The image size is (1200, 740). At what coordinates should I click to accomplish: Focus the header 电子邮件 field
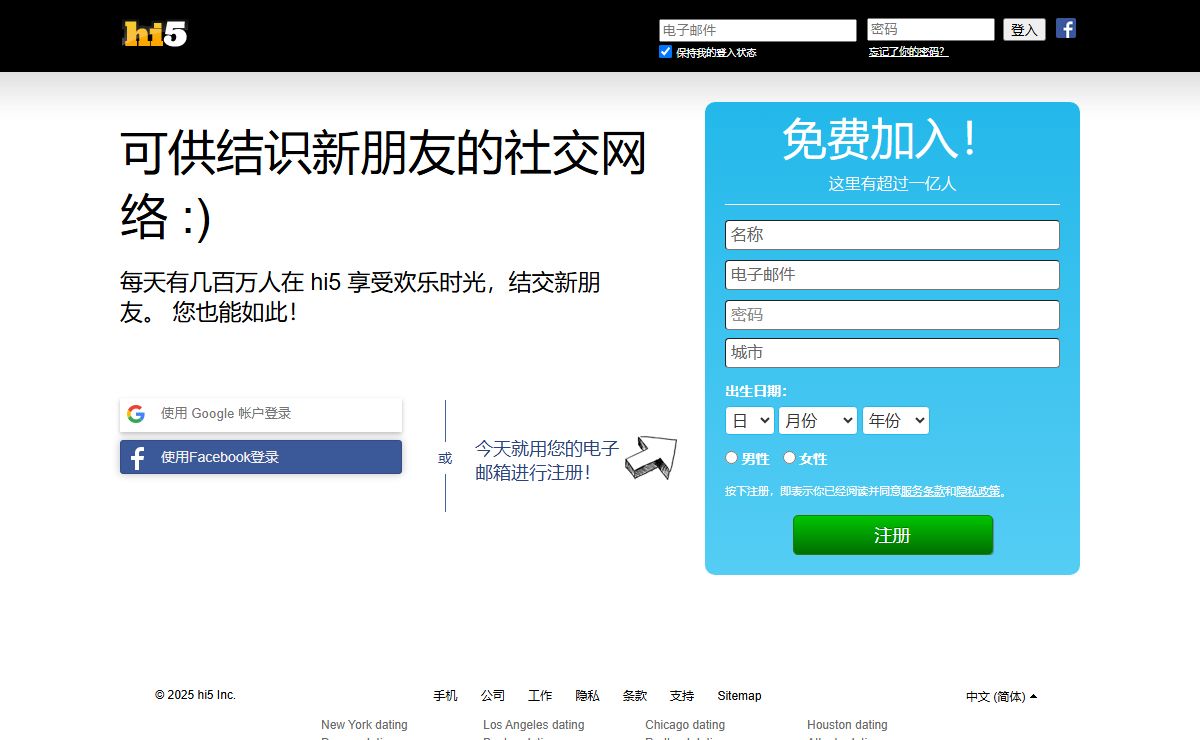click(758, 30)
